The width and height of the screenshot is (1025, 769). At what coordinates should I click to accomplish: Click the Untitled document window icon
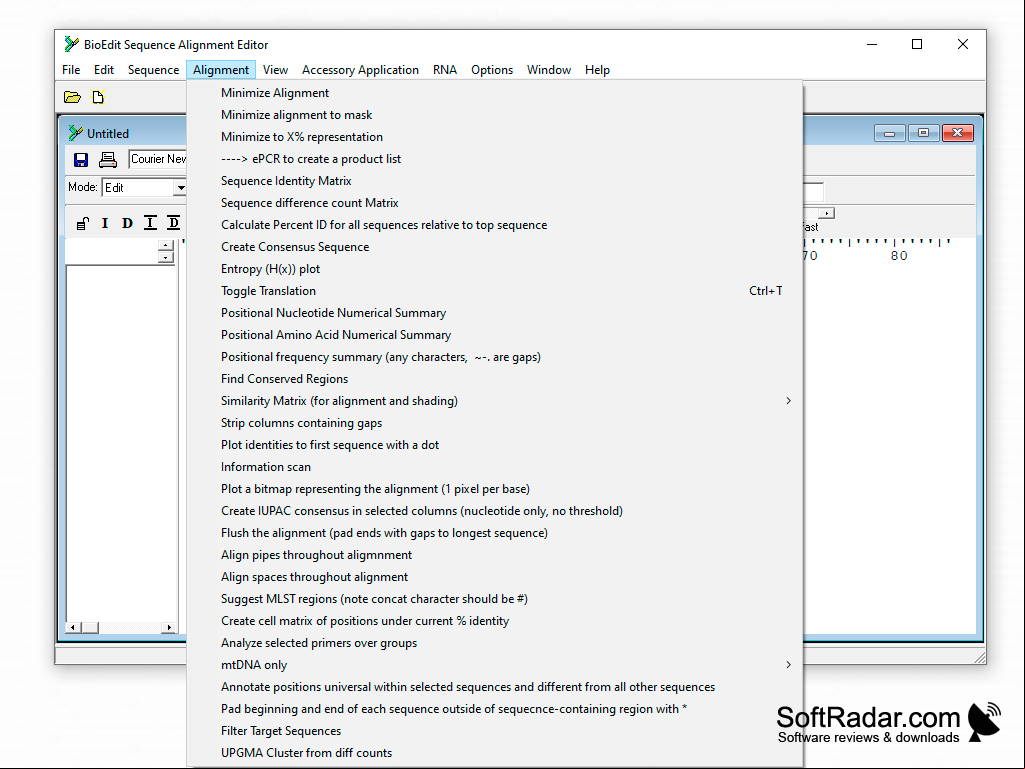point(76,133)
